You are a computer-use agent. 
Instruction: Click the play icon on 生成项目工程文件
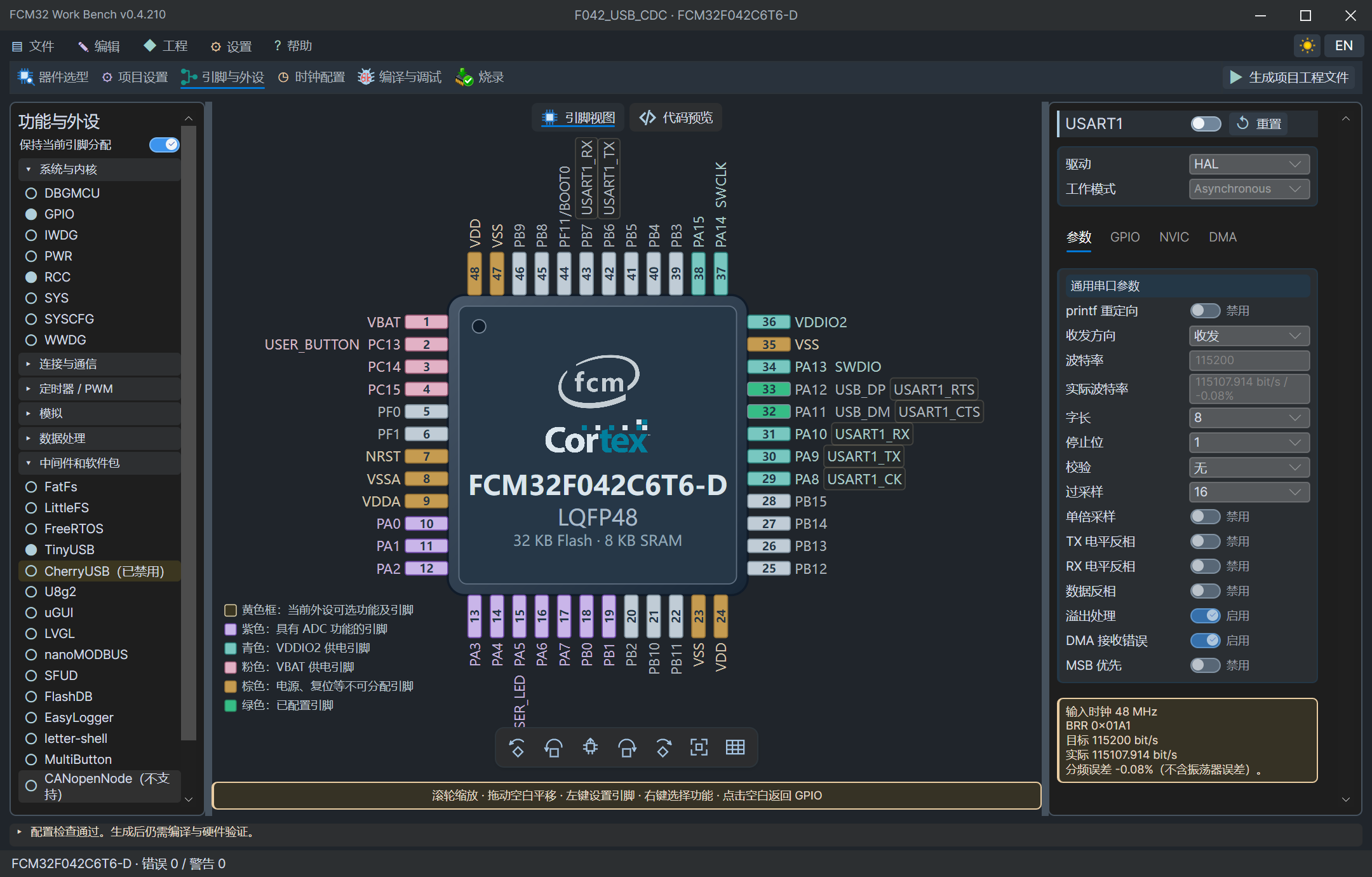1235,78
